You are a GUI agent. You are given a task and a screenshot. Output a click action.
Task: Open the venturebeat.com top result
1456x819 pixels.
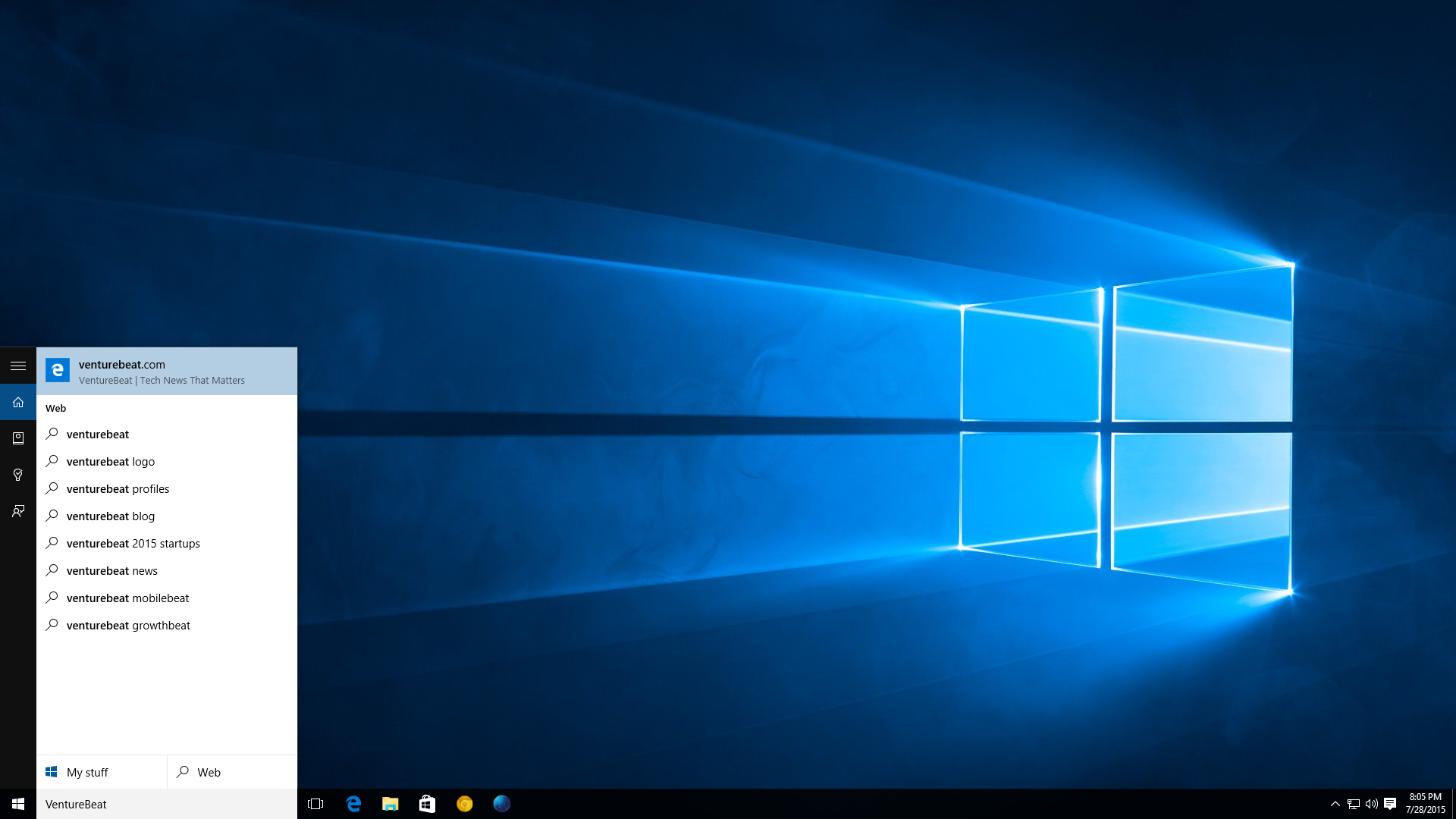pyautogui.click(x=167, y=372)
